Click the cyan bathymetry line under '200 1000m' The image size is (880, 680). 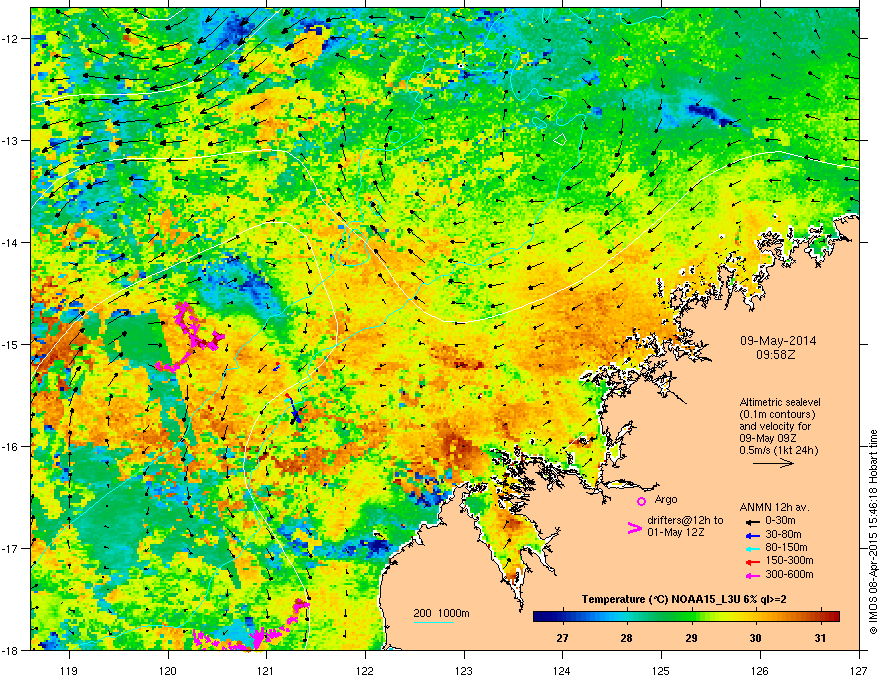[x=434, y=622]
